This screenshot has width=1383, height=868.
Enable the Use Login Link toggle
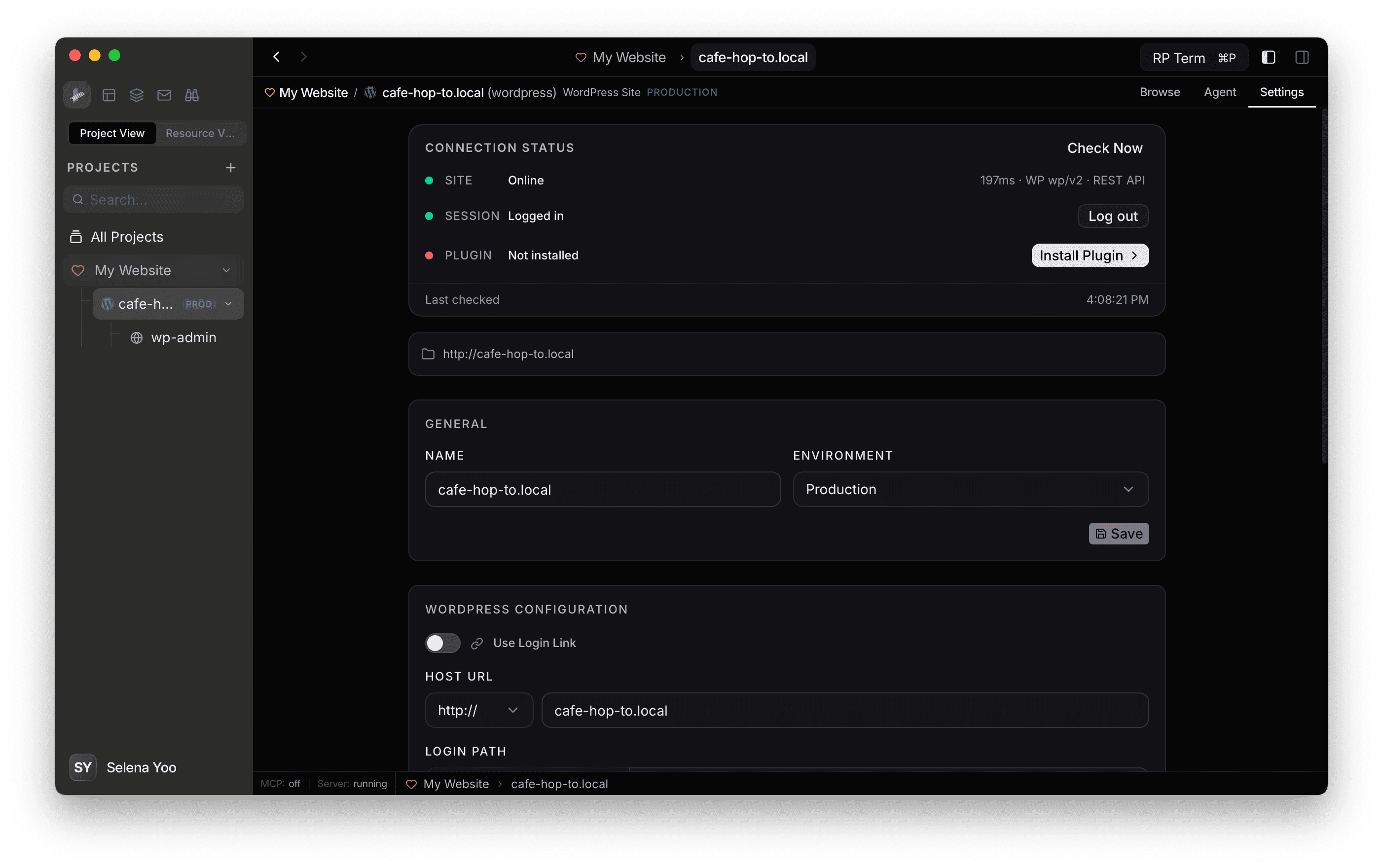point(442,643)
